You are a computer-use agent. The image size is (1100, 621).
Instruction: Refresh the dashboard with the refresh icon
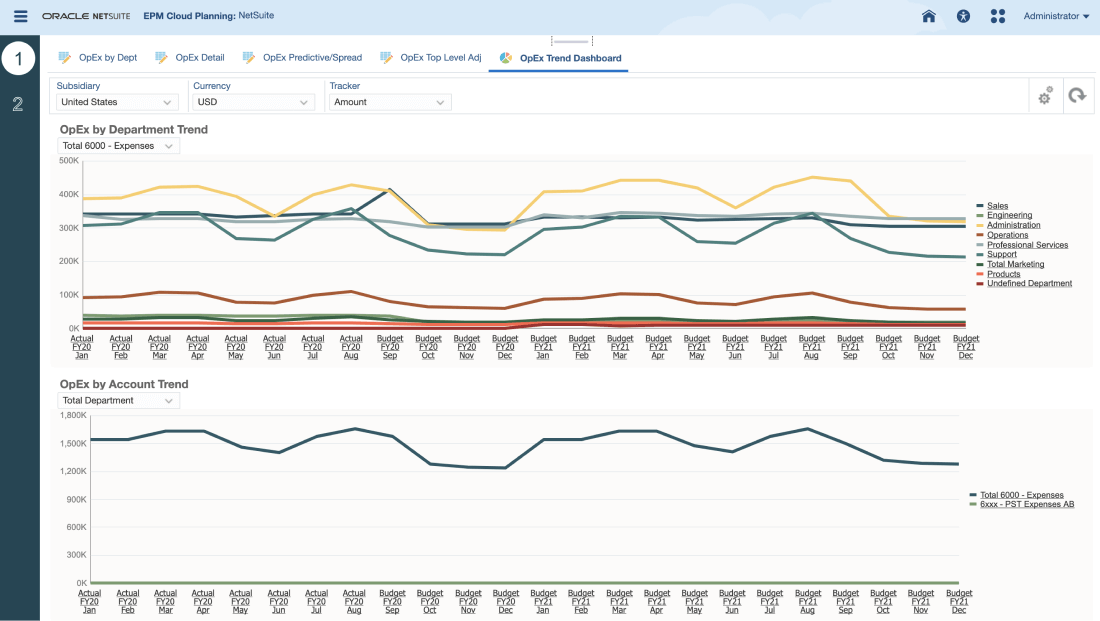coord(1077,96)
